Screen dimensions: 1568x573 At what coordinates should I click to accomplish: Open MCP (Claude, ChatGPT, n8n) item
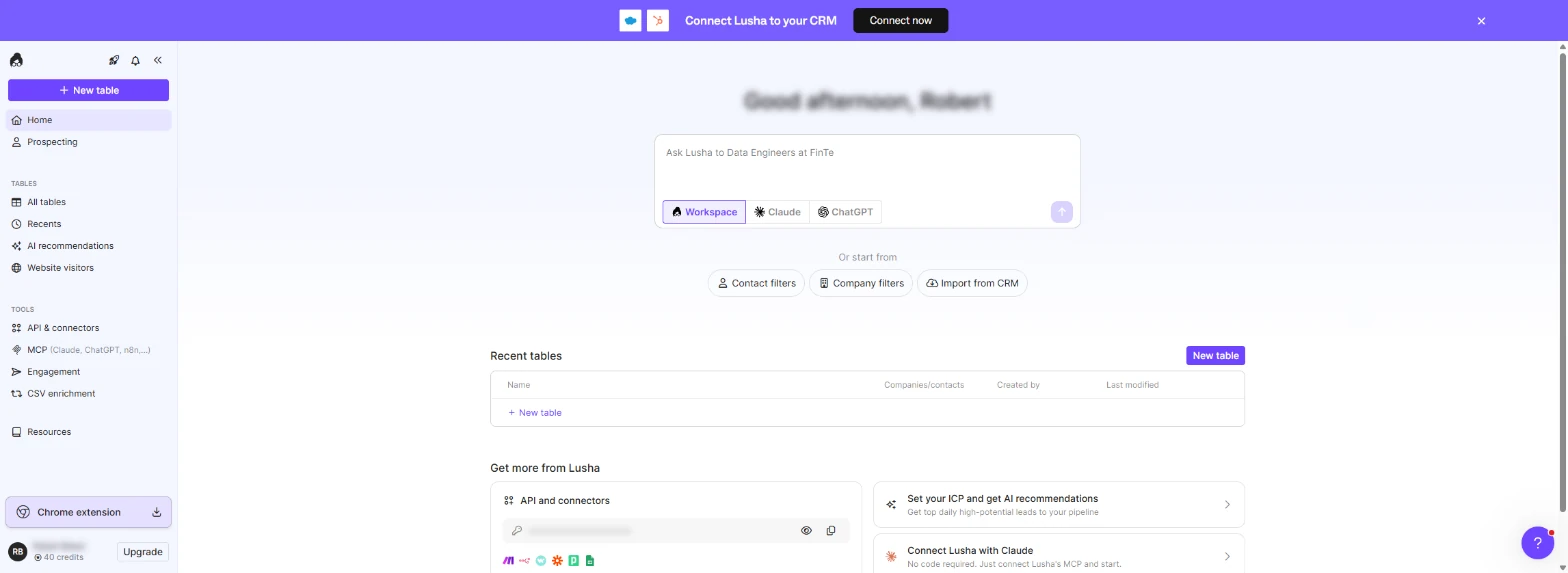click(88, 350)
